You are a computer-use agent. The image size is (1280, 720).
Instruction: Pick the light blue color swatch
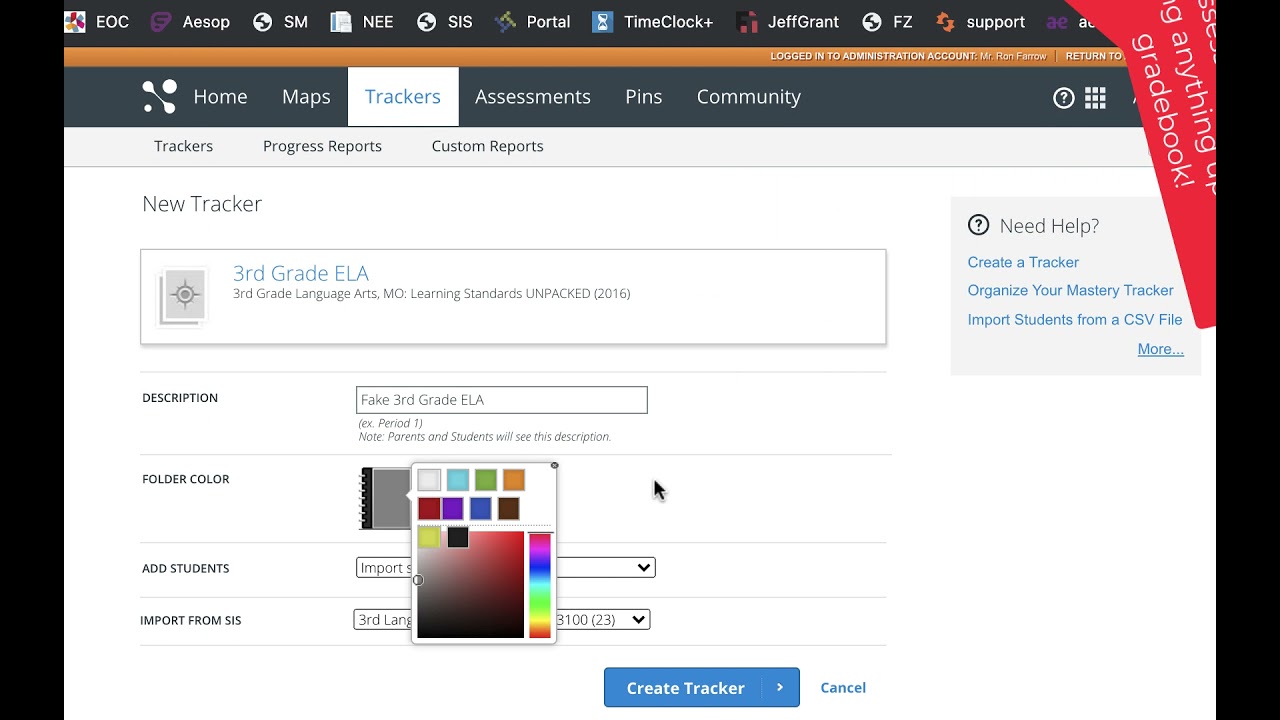click(x=457, y=480)
